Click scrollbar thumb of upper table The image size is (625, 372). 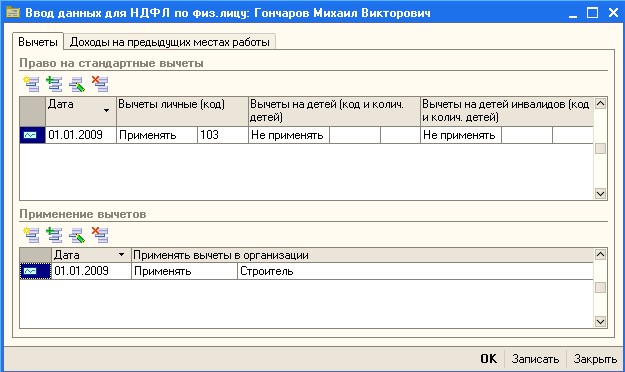click(x=600, y=148)
